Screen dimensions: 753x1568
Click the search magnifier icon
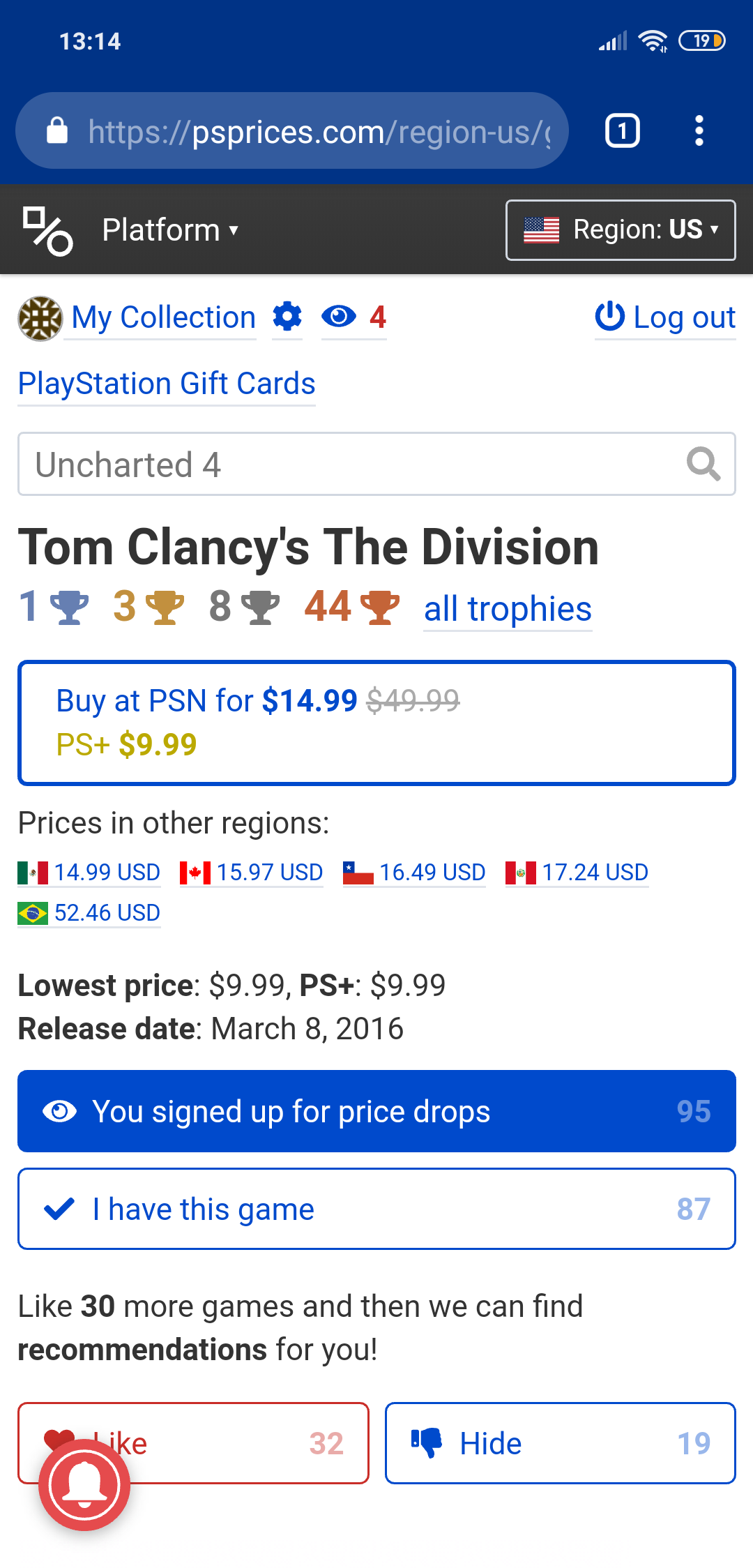tap(703, 465)
